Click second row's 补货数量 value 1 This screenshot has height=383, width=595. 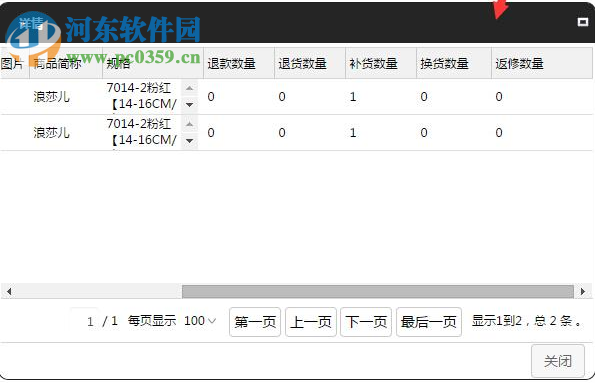pyautogui.click(x=353, y=133)
